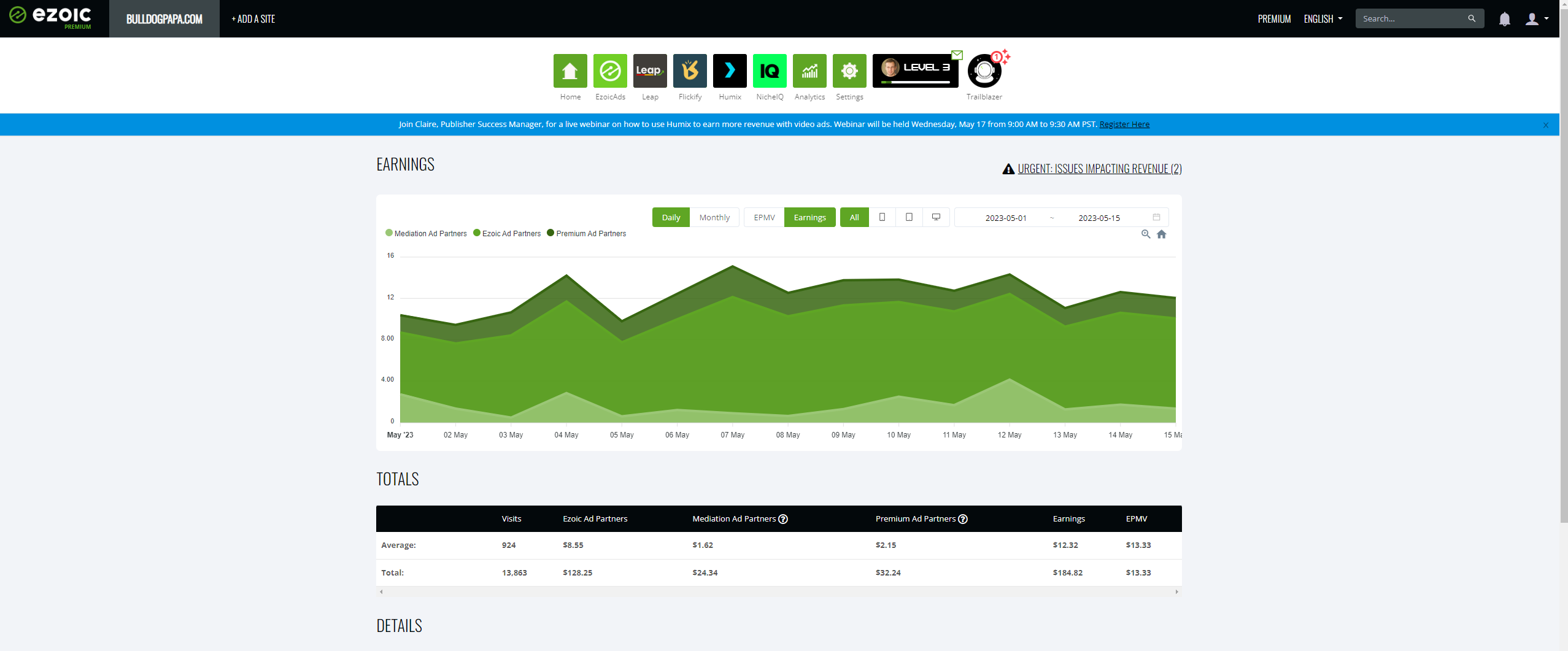Open the notifications bell
1568x651 pixels.
[1504, 19]
